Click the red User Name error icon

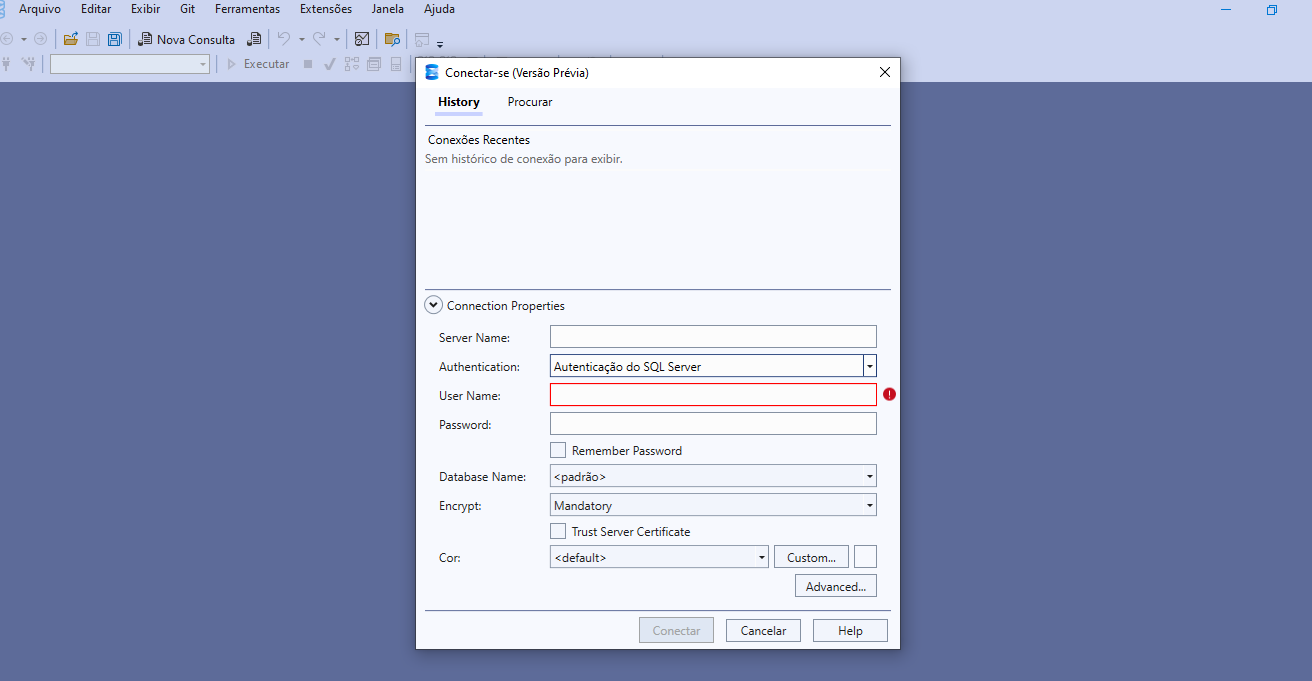(890, 394)
